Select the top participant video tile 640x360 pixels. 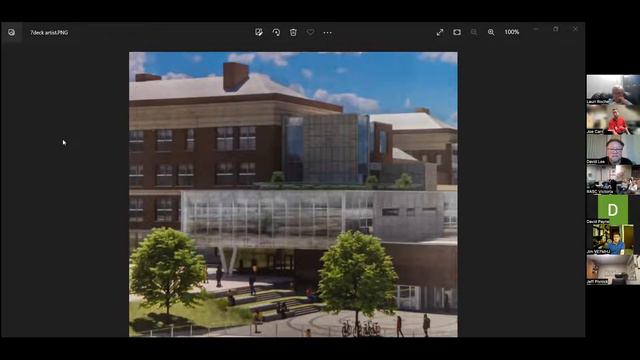click(613, 90)
